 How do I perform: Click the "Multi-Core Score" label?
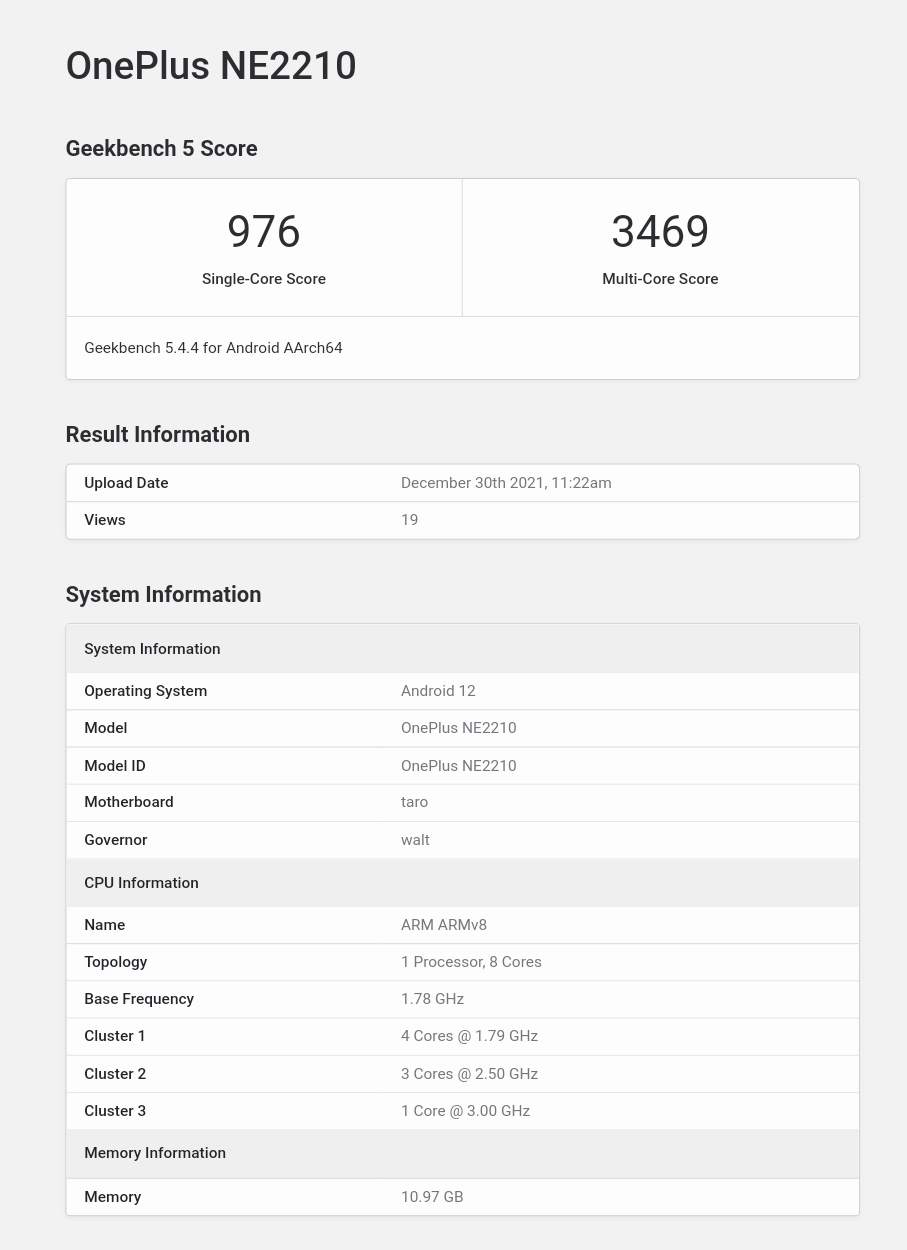(x=660, y=279)
